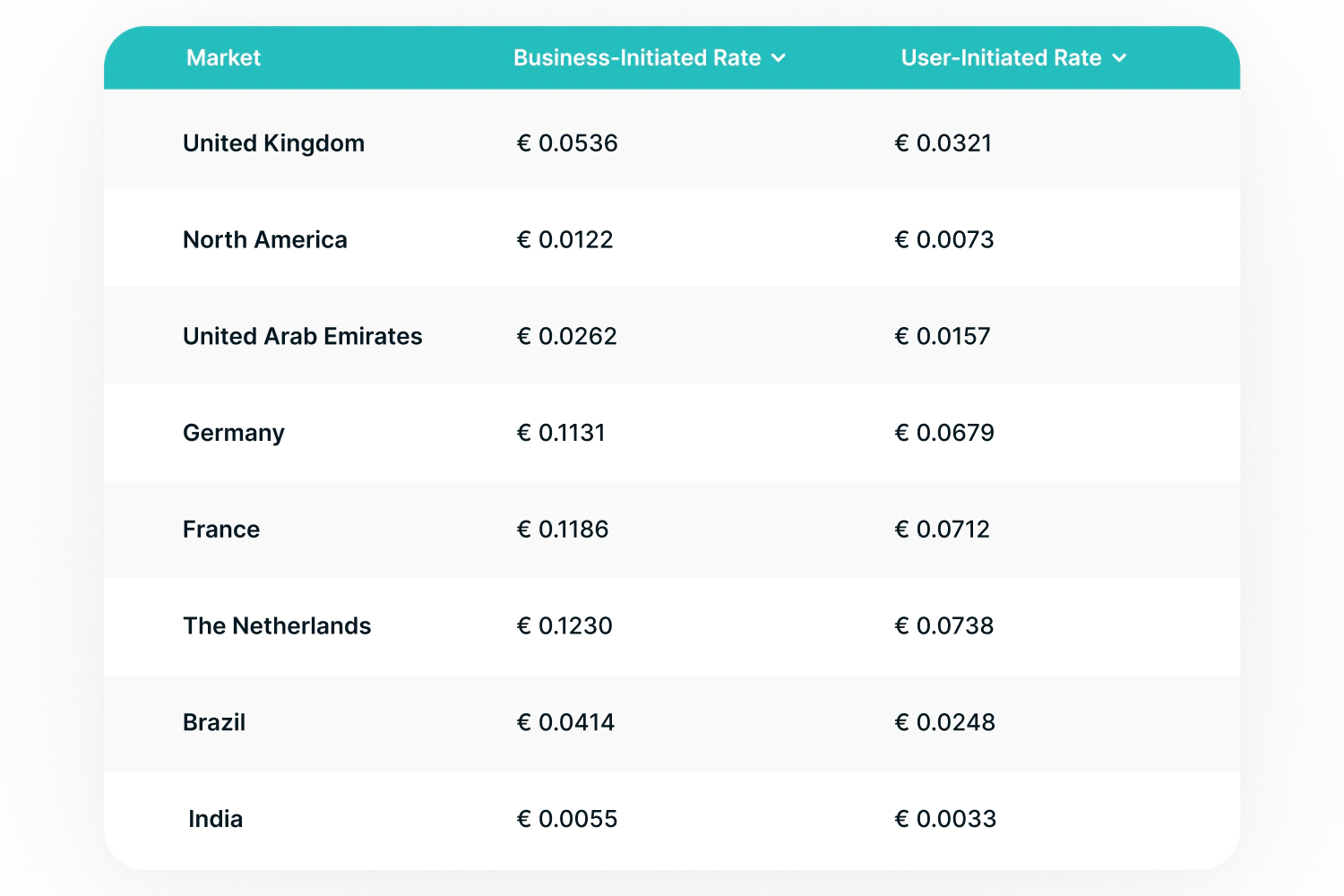Click the Brazil market entry
1344x896 pixels.
coord(214,722)
